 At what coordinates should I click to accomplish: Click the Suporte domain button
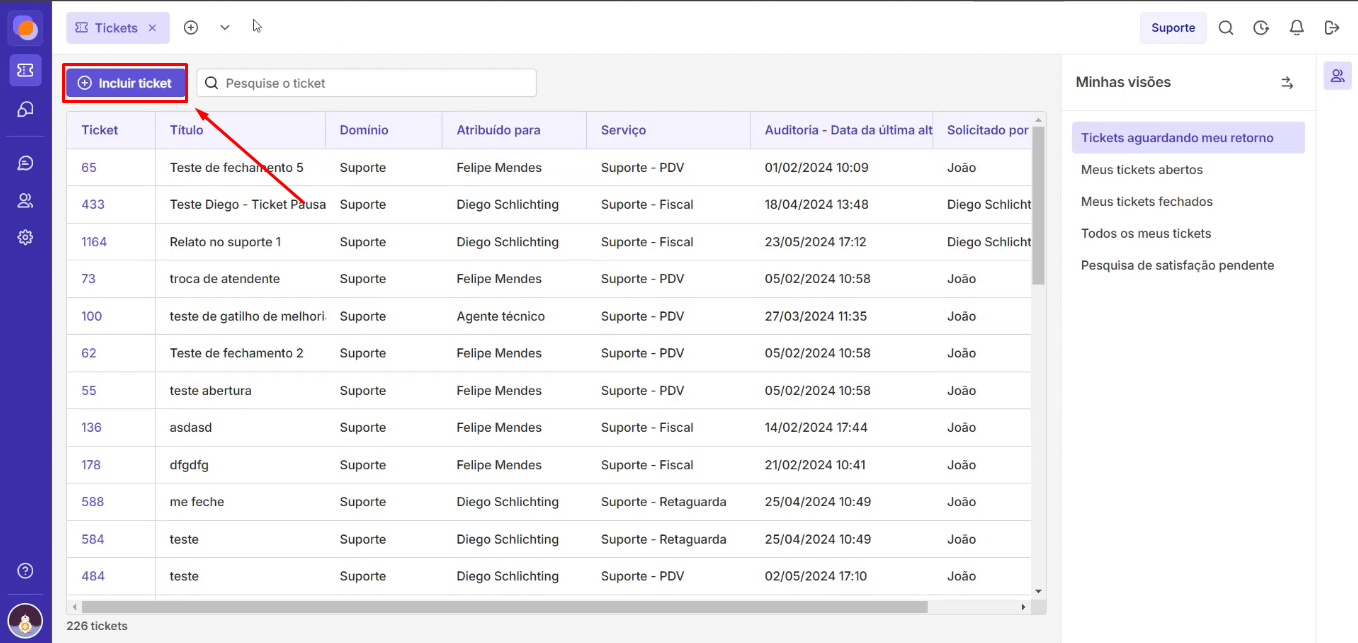pos(1173,28)
